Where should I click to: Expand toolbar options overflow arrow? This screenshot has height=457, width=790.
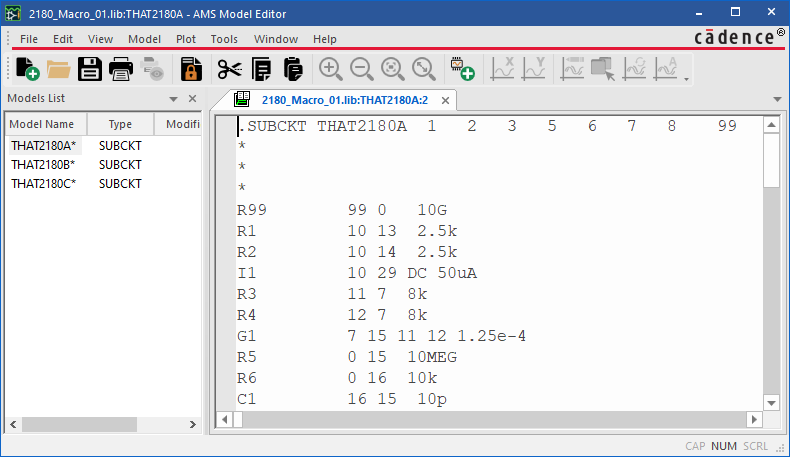686,79
